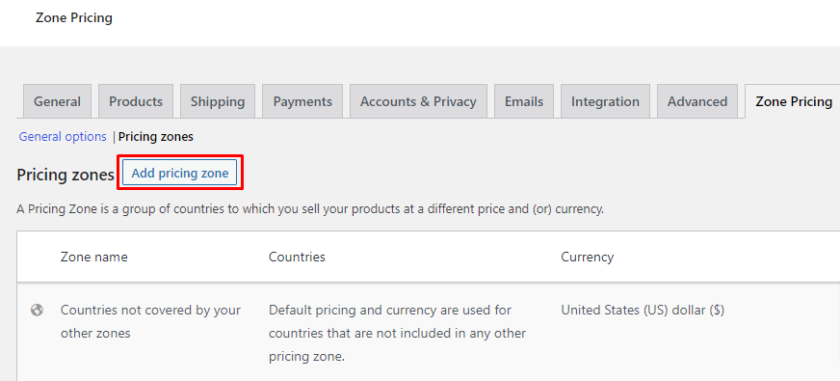Select the Payments tab
The height and width of the screenshot is (381, 840).
click(x=303, y=101)
